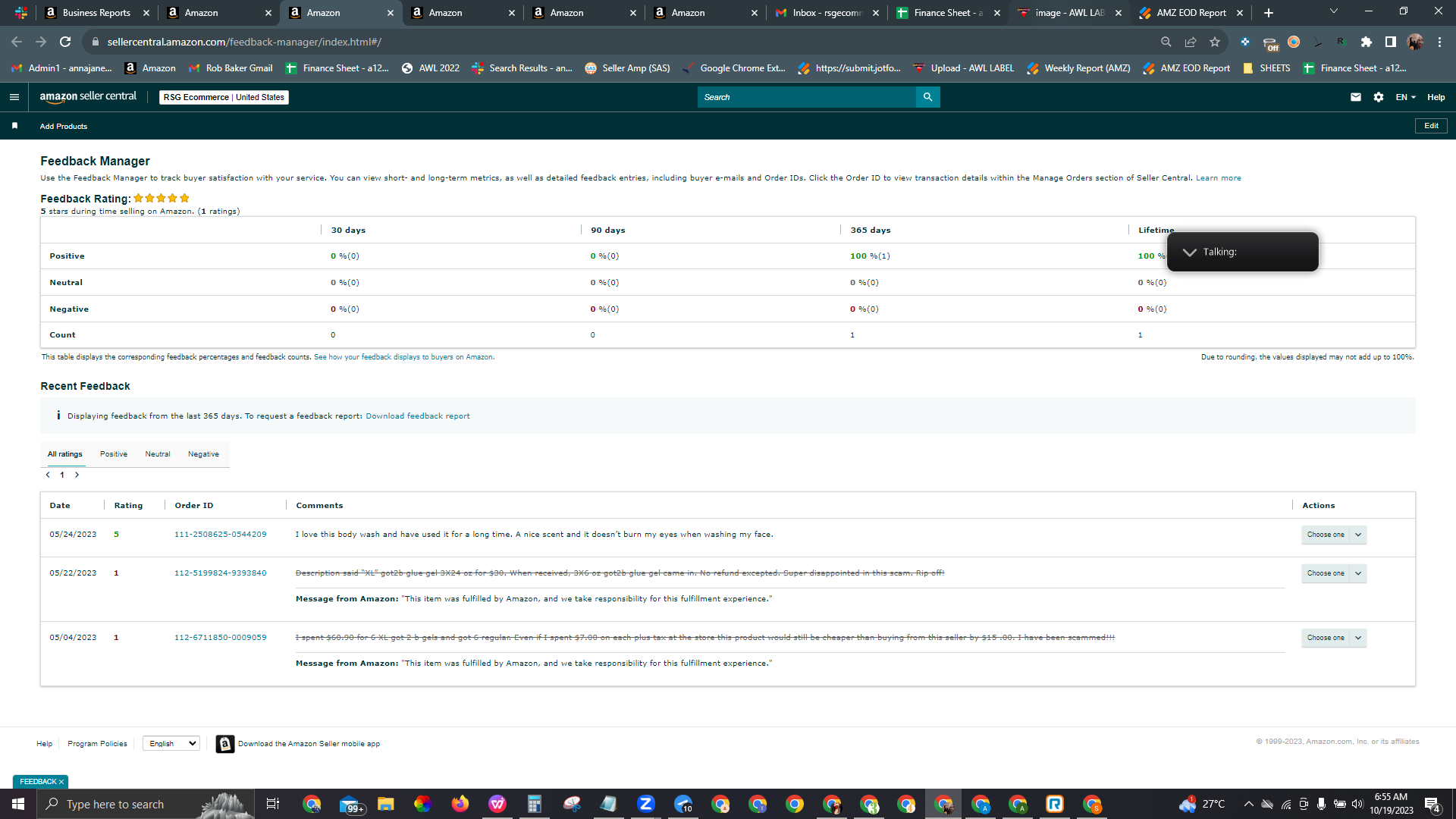Click the search magnifier button in Seller Central
Viewport: 1456px width, 819px height.
[x=927, y=97]
